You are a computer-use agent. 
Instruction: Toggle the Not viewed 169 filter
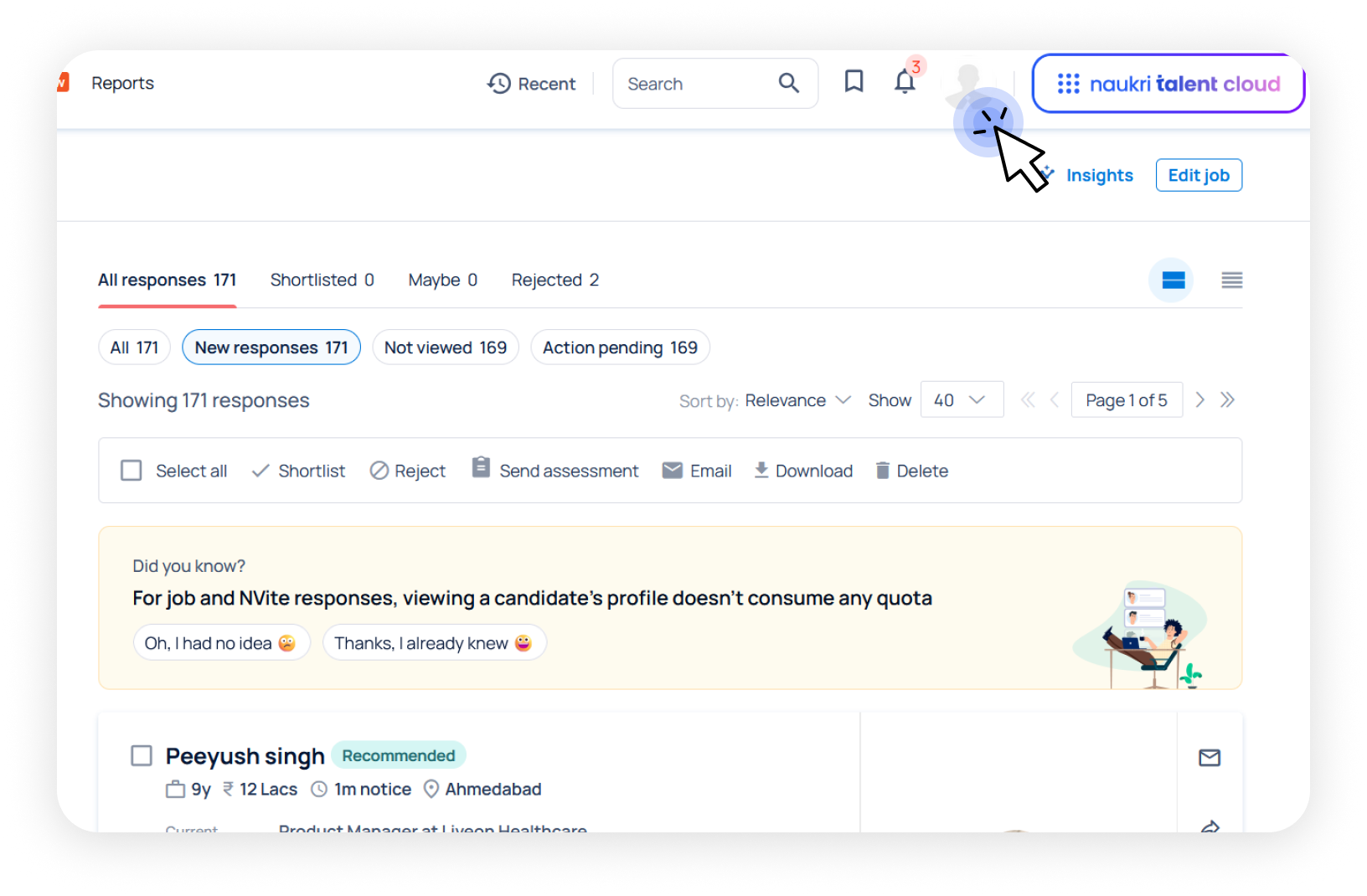pyautogui.click(x=445, y=348)
